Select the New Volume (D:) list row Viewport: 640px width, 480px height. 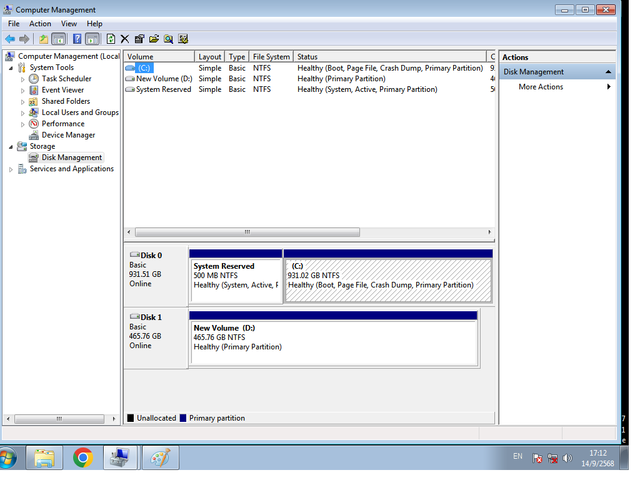pyautogui.click(x=309, y=79)
